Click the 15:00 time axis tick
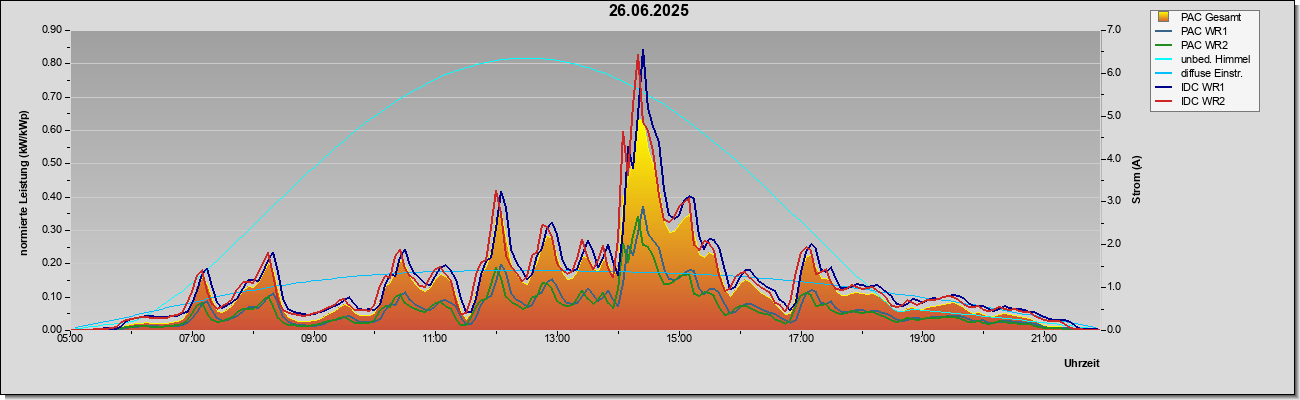Viewport: 1300px width, 400px height. click(x=678, y=340)
